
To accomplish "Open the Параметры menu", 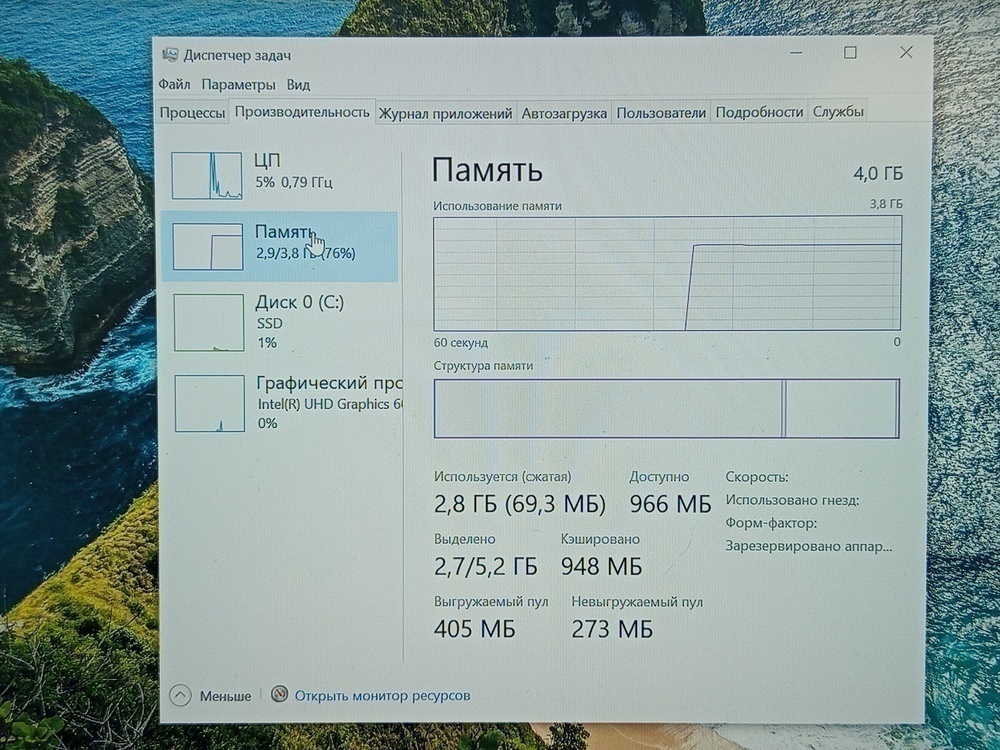I will (x=240, y=85).
